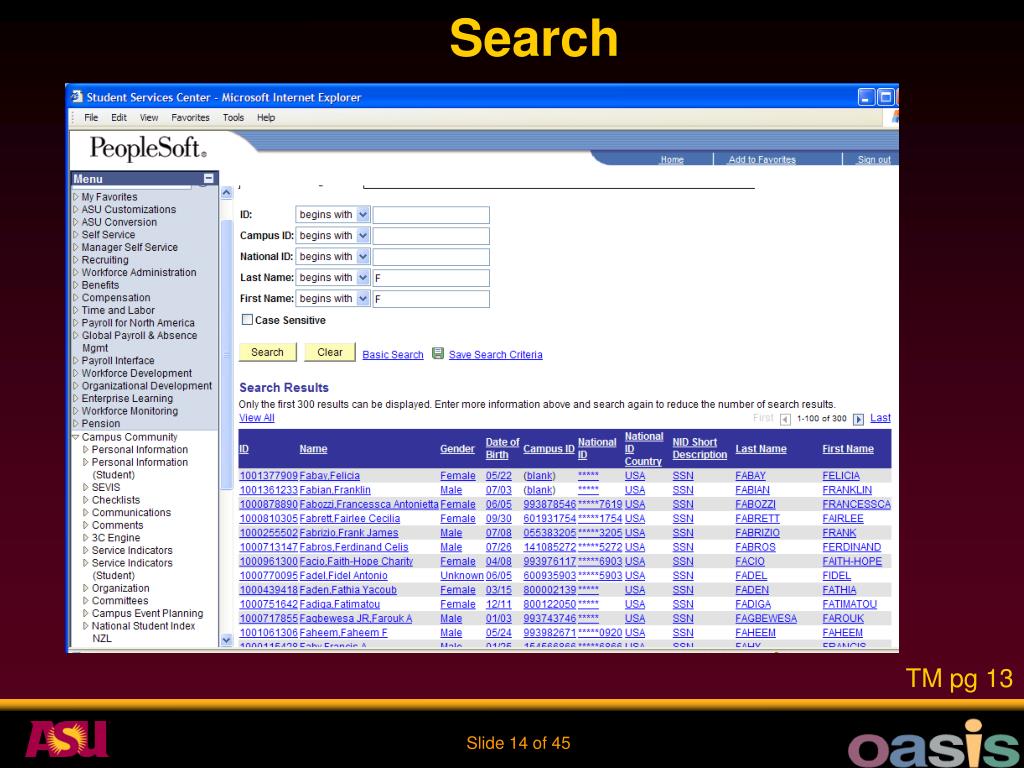The image size is (1024, 768).
Task: Open the File menu
Action: (x=91, y=118)
